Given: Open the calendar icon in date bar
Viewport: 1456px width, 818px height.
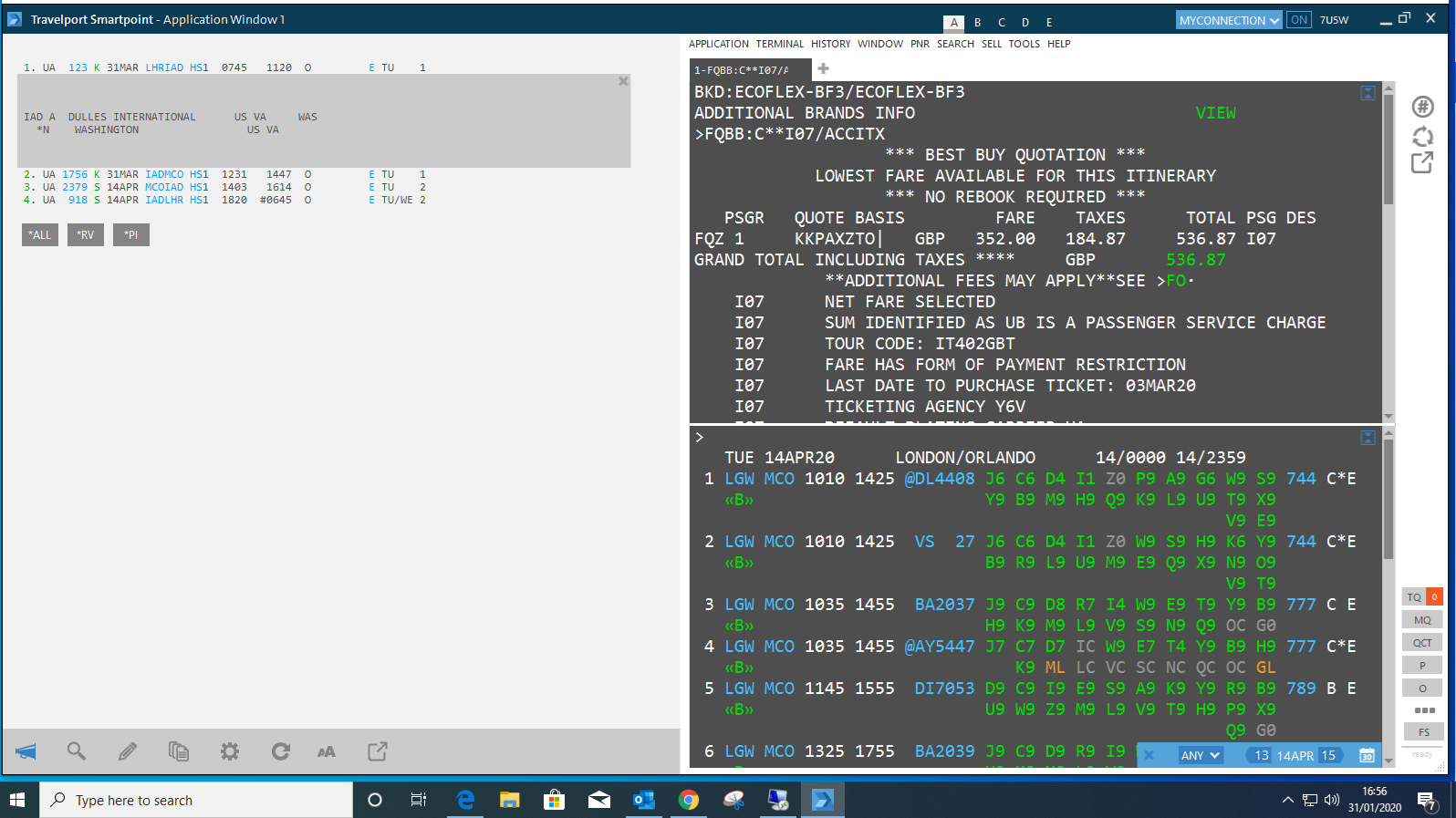Looking at the screenshot, I should tap(1367, 755).
